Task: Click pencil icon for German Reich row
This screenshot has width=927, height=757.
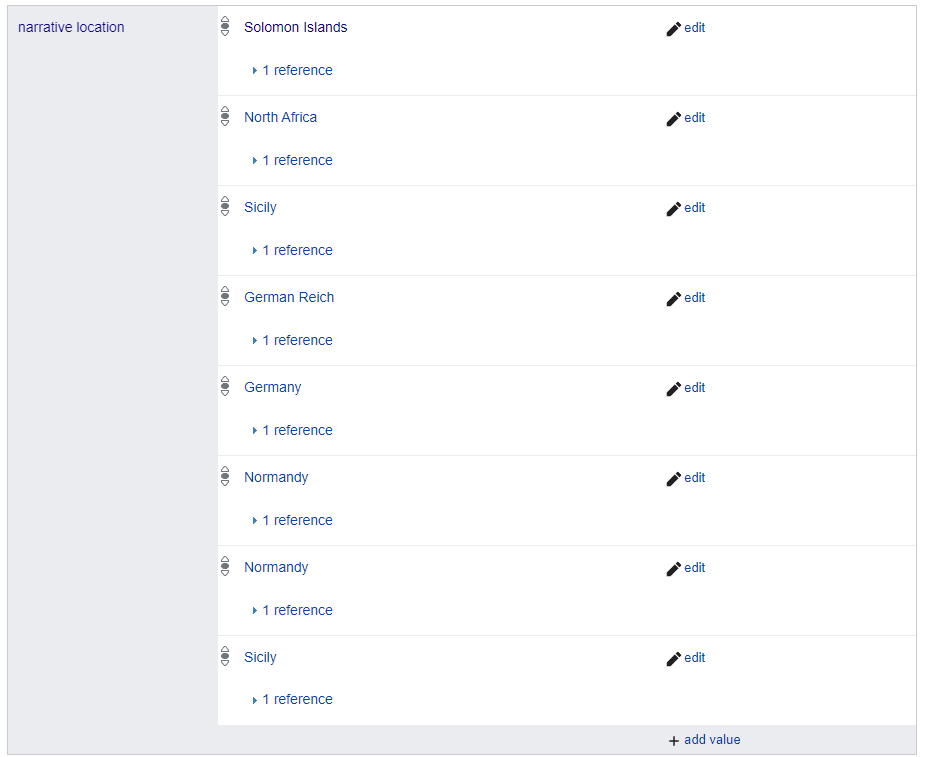Action: [x=673, y=299]
